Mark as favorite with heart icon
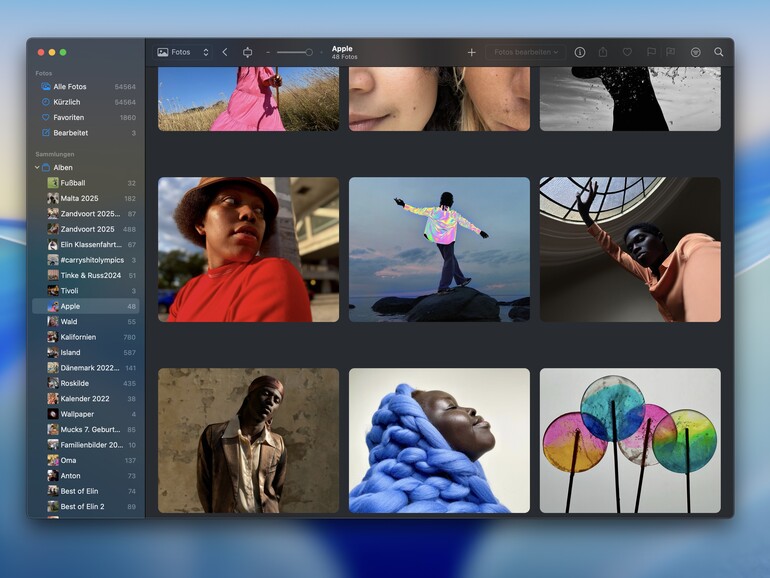Screen dimensions: 770x578 (627, 52)
